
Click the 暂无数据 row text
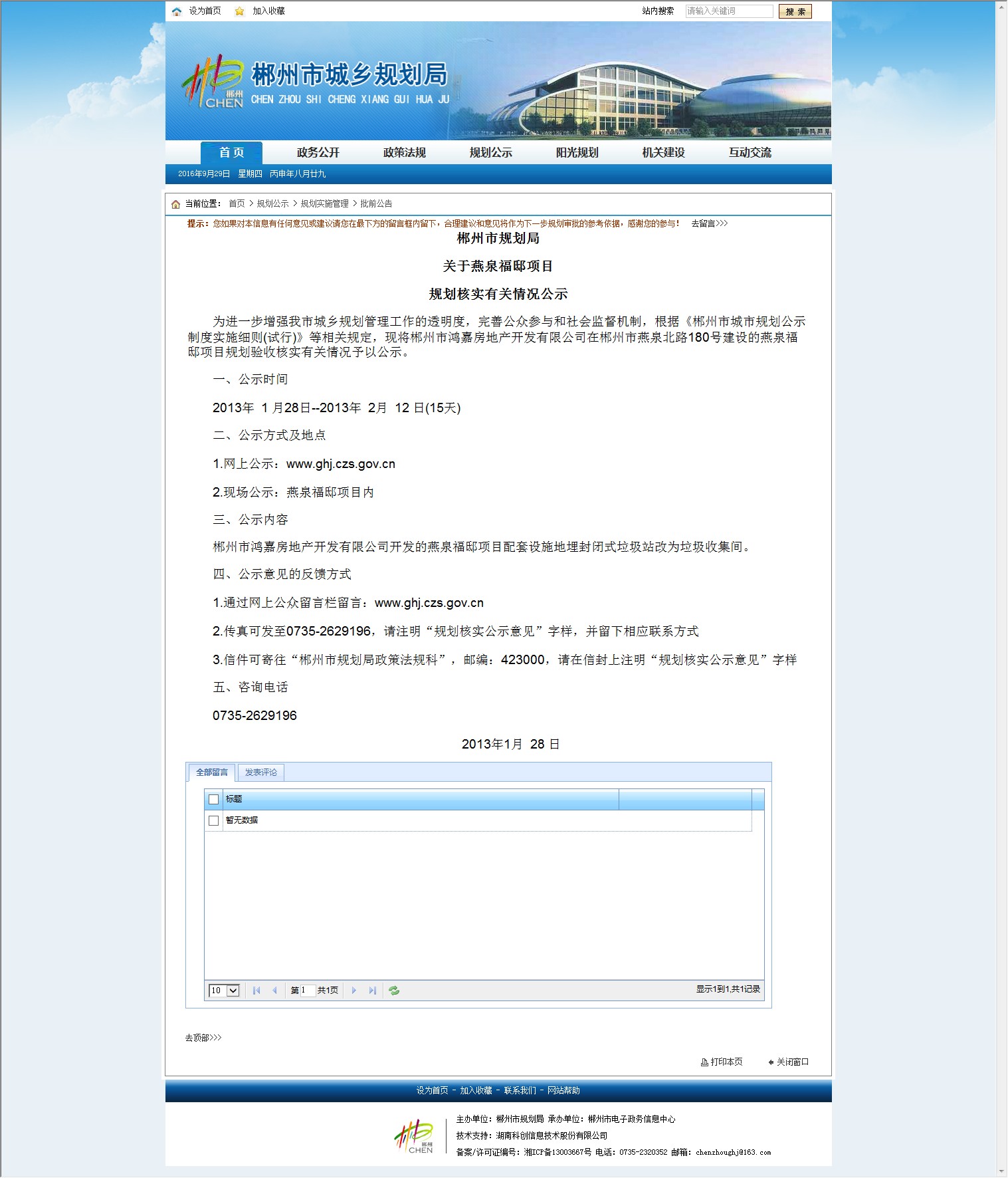(242, 820)
